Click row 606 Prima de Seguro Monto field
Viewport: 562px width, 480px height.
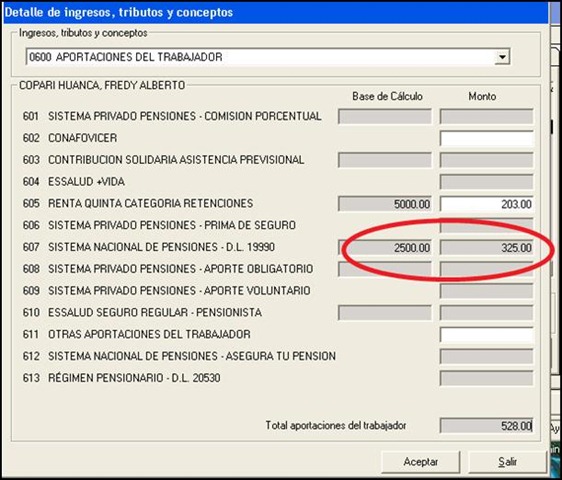(486, 226)
